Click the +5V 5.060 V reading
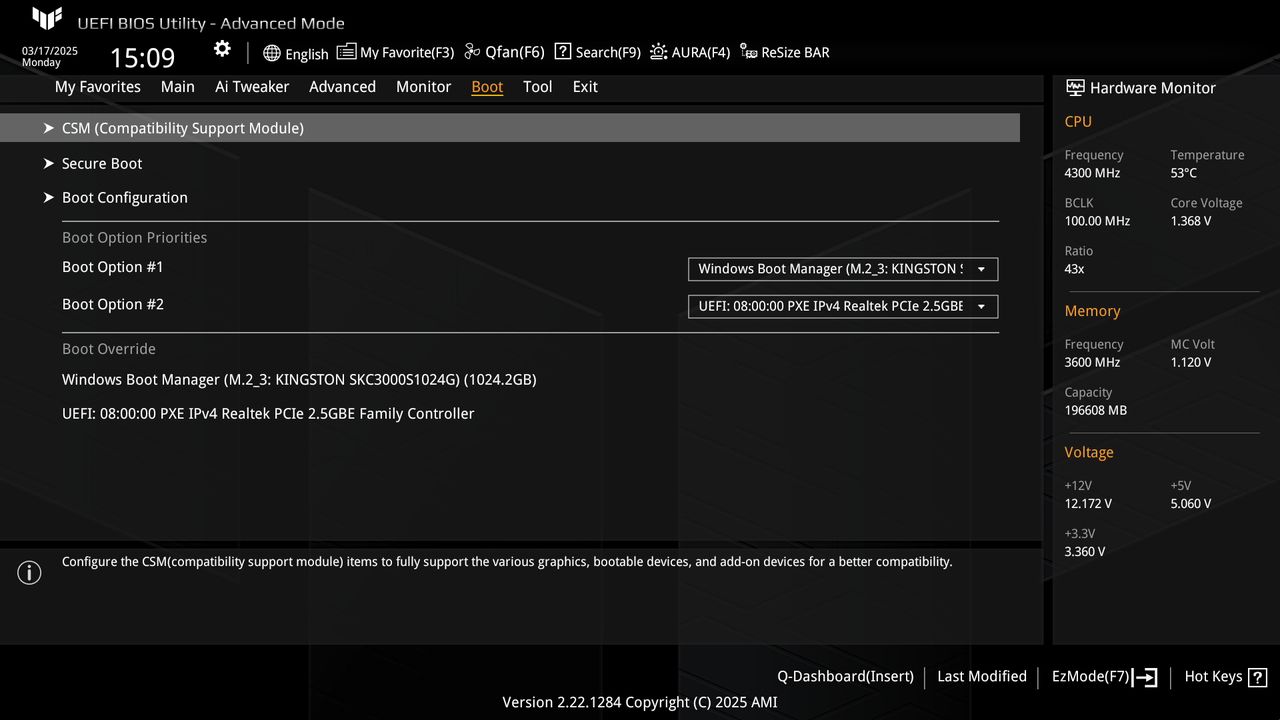Viewport: 1280px width, 720px height. (1191, 503)
